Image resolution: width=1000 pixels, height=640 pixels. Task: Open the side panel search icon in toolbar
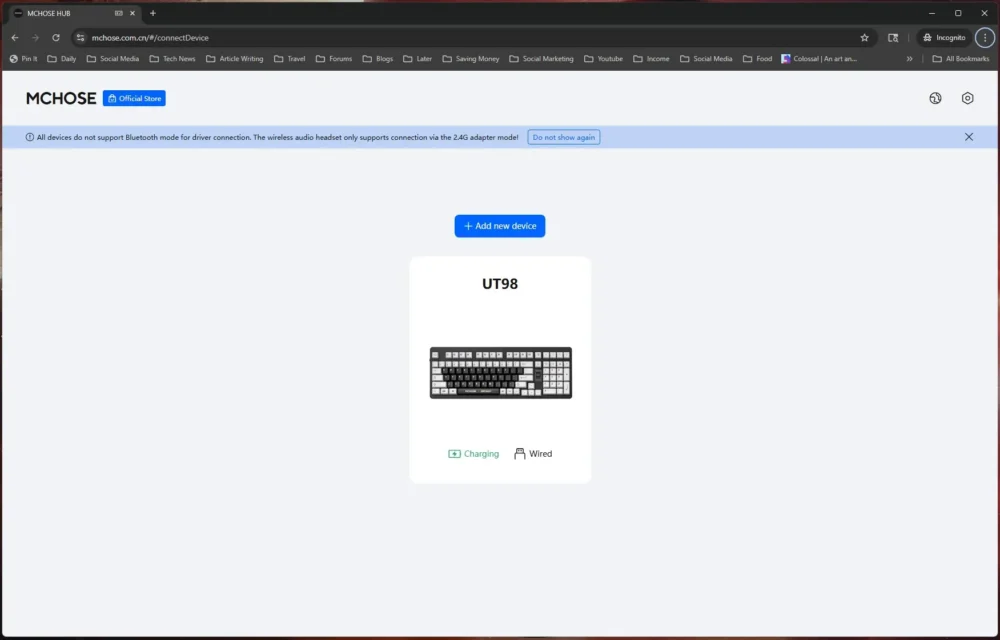point(893,38)
